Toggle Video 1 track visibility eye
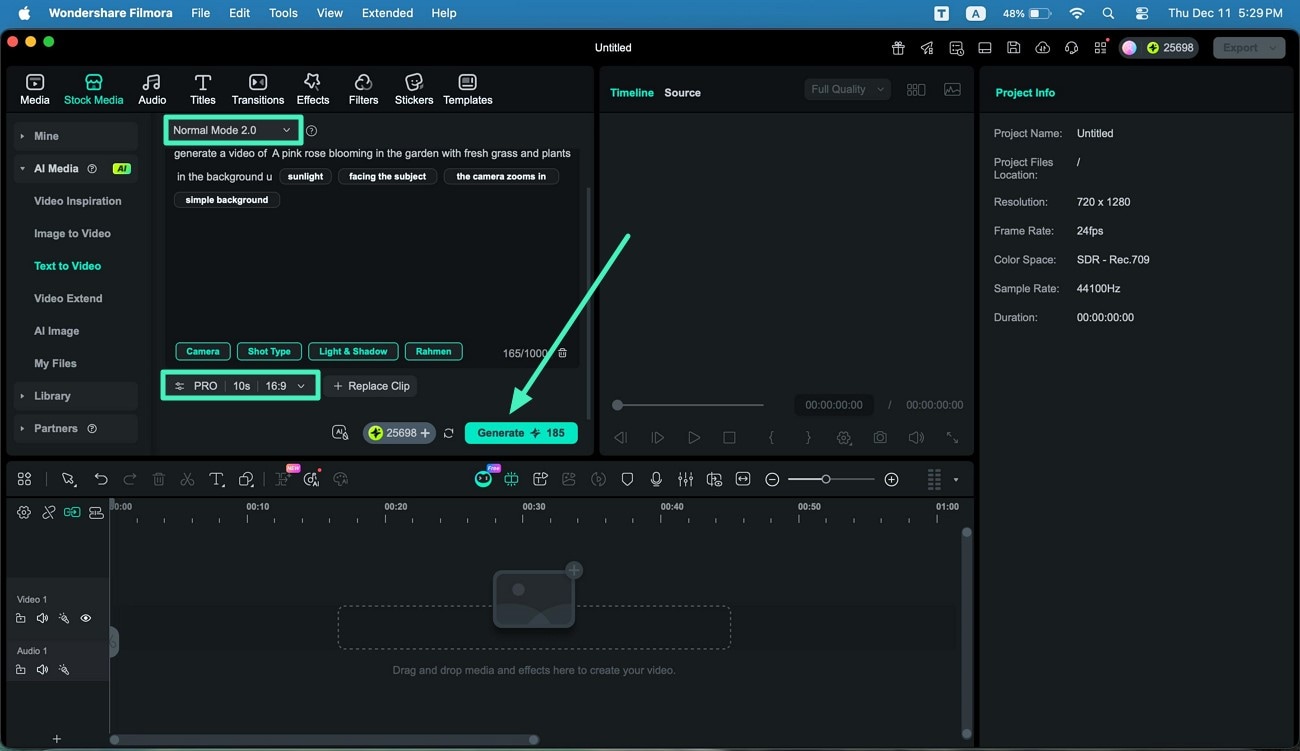 tap(86, 619)
